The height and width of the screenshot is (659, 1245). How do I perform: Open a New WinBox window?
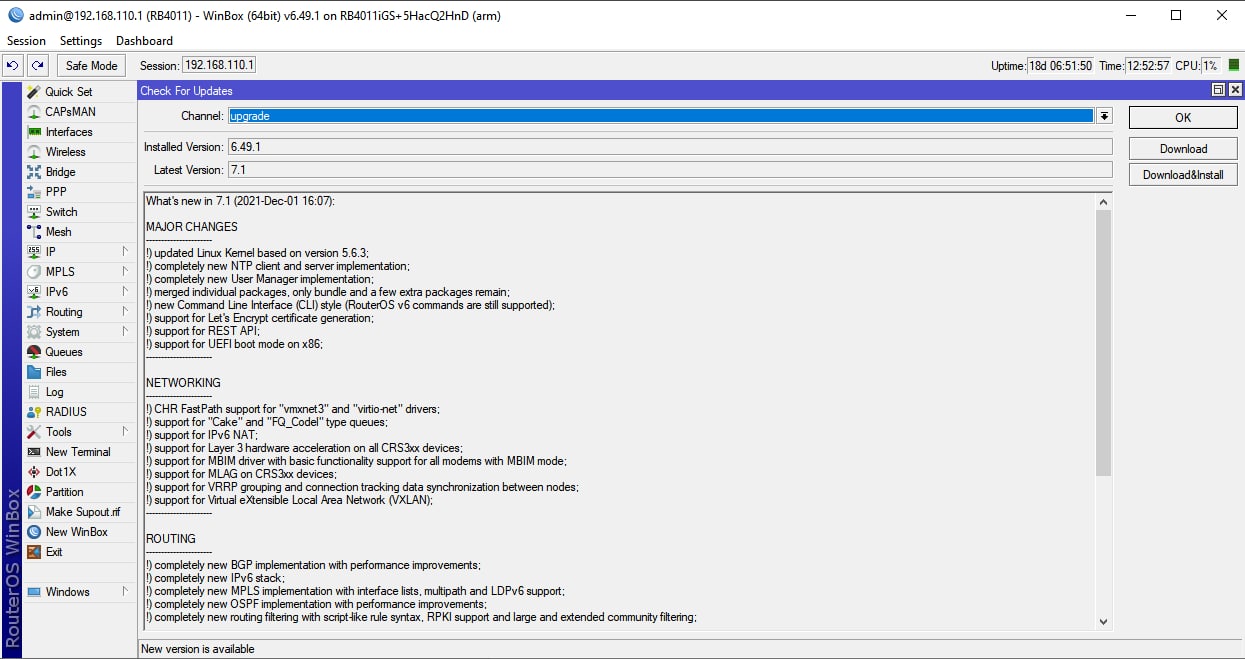(x=80, y=532)
